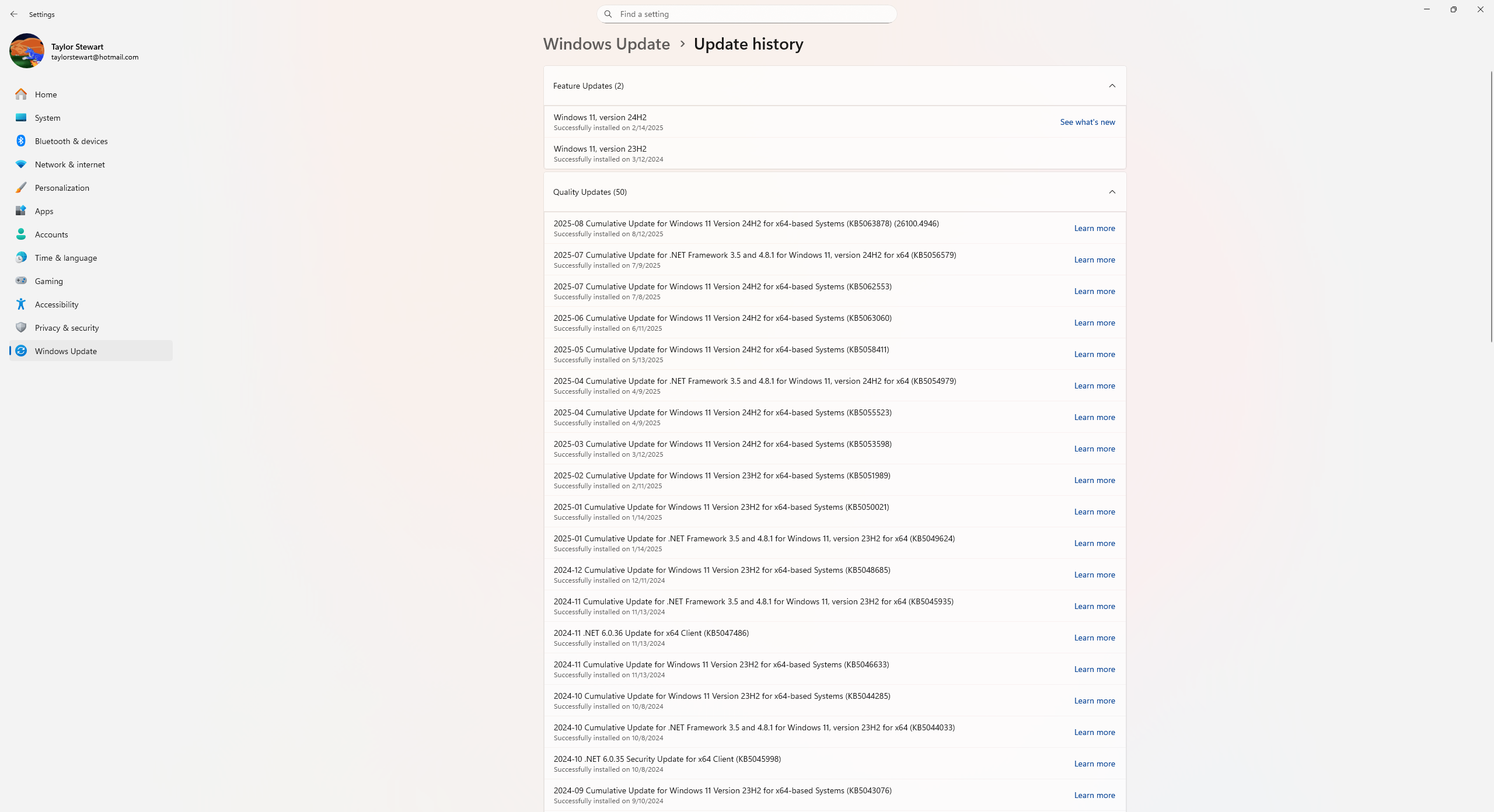Click the search magnifier icon
This screenshot has height=812, width=1494.
click(608, 14)
